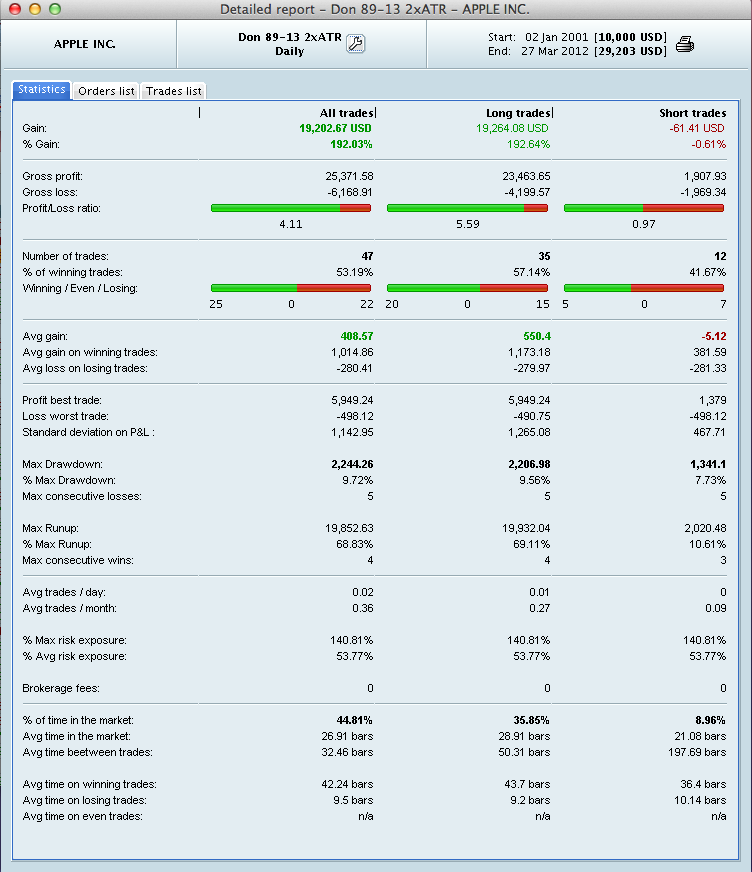Click the Brokerage fees label
This screenshot has width=752, height=872.
(x=61, y=688)
